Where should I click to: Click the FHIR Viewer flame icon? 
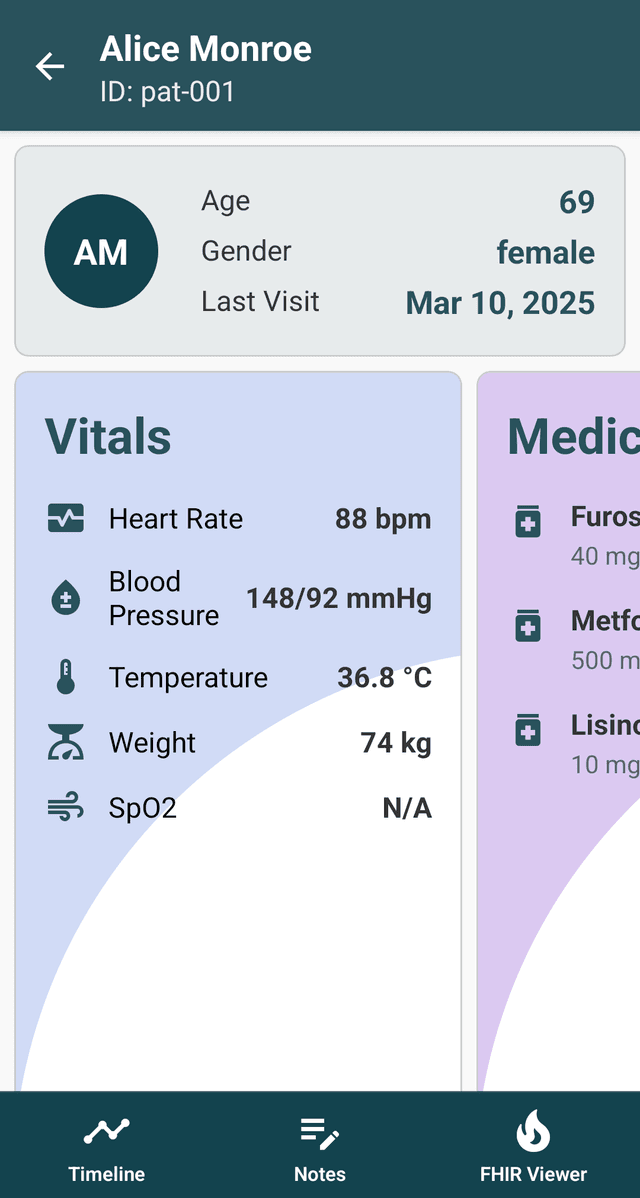click(533, 1130)
